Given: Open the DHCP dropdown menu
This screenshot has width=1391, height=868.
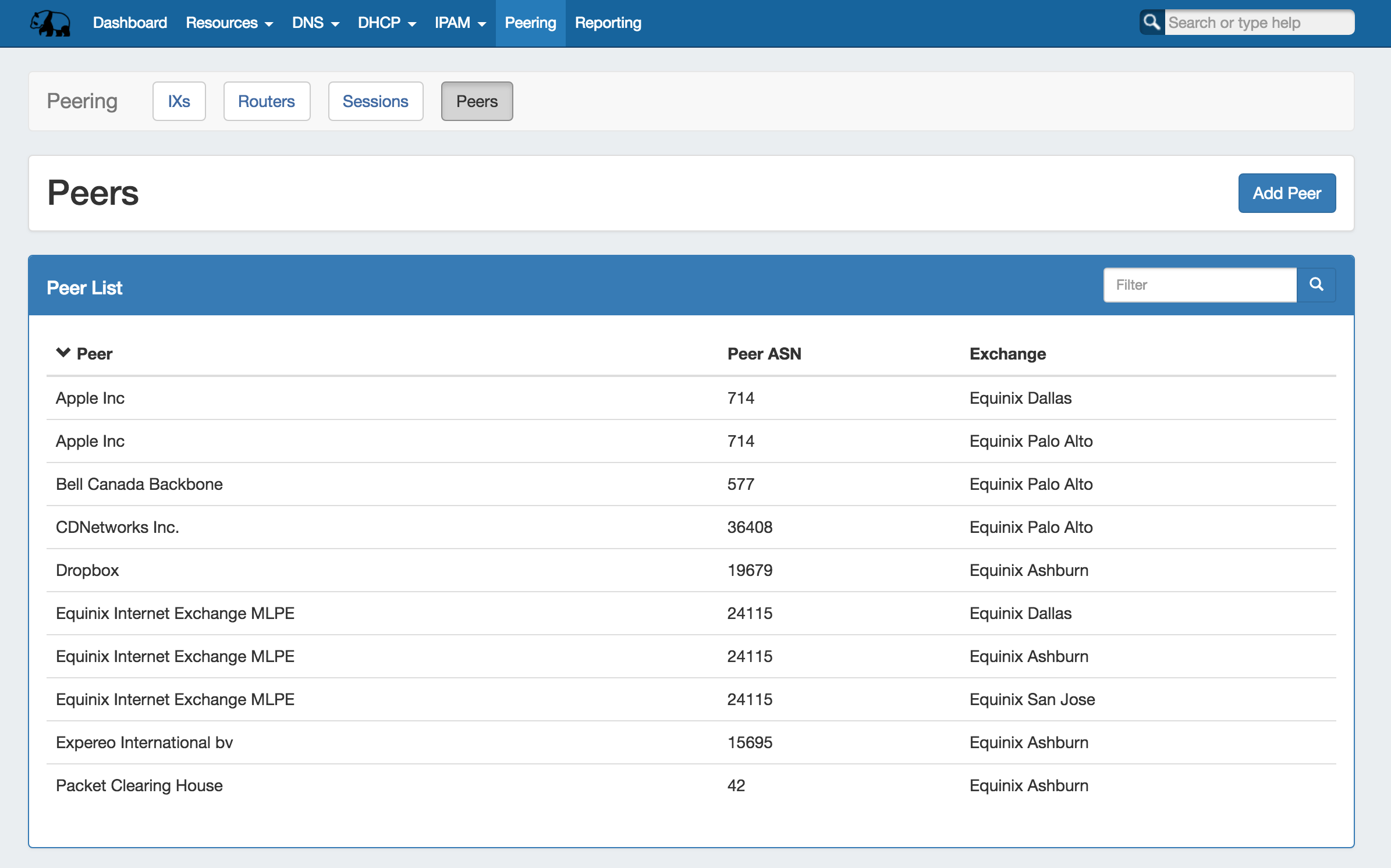Looking at the screenshot, I should point(387,23).
